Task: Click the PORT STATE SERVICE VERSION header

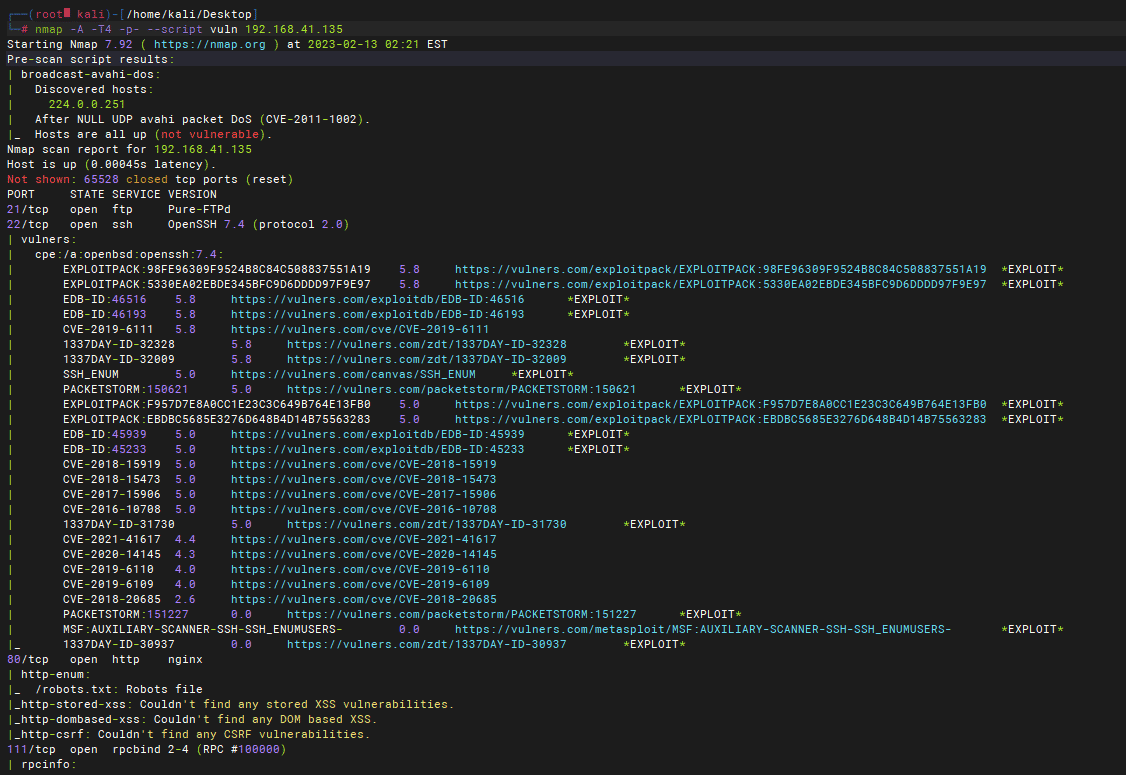Action: pos(111,195)
